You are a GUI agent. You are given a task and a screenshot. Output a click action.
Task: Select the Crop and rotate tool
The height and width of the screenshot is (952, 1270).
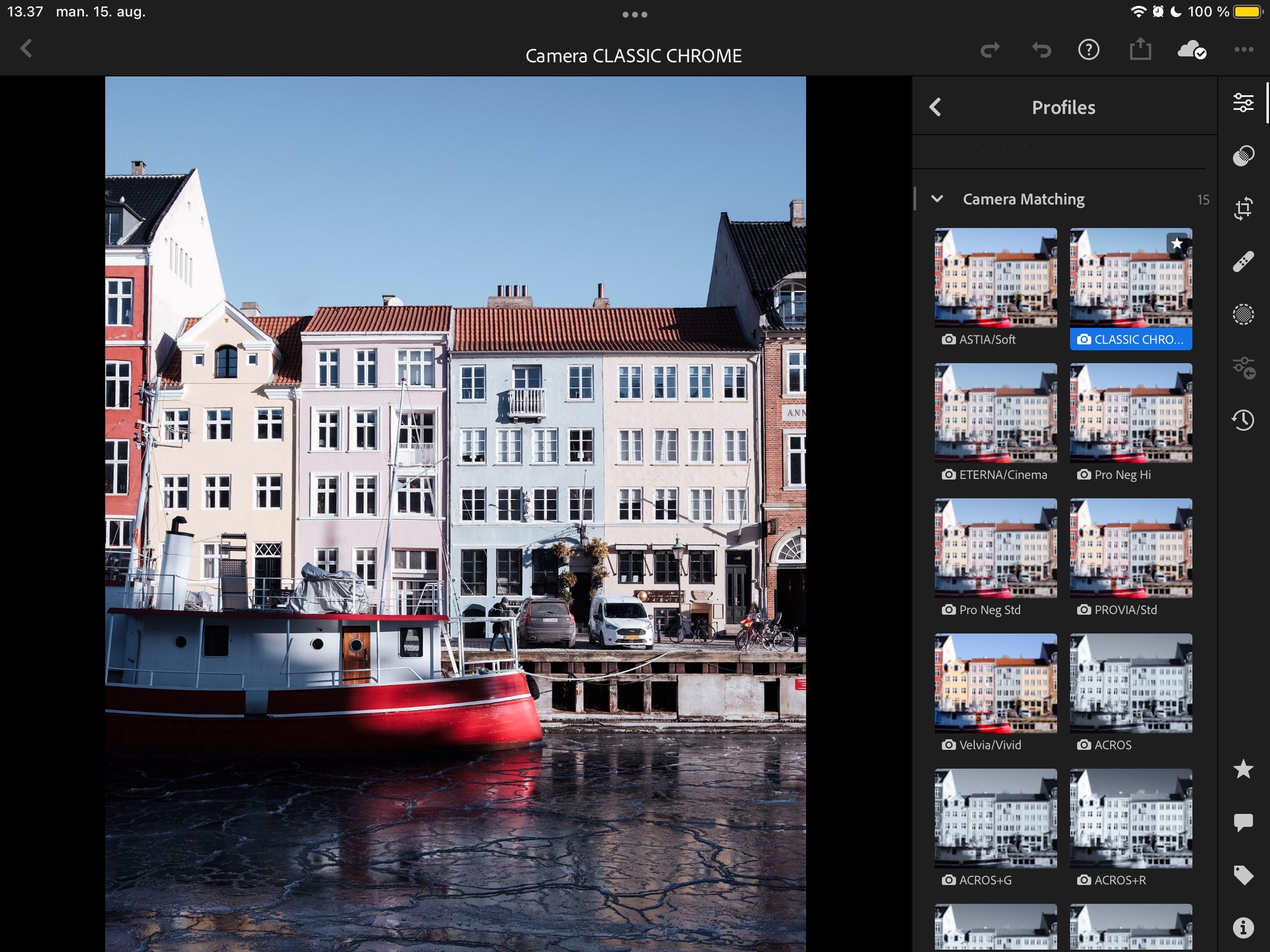coord(1243,209)
